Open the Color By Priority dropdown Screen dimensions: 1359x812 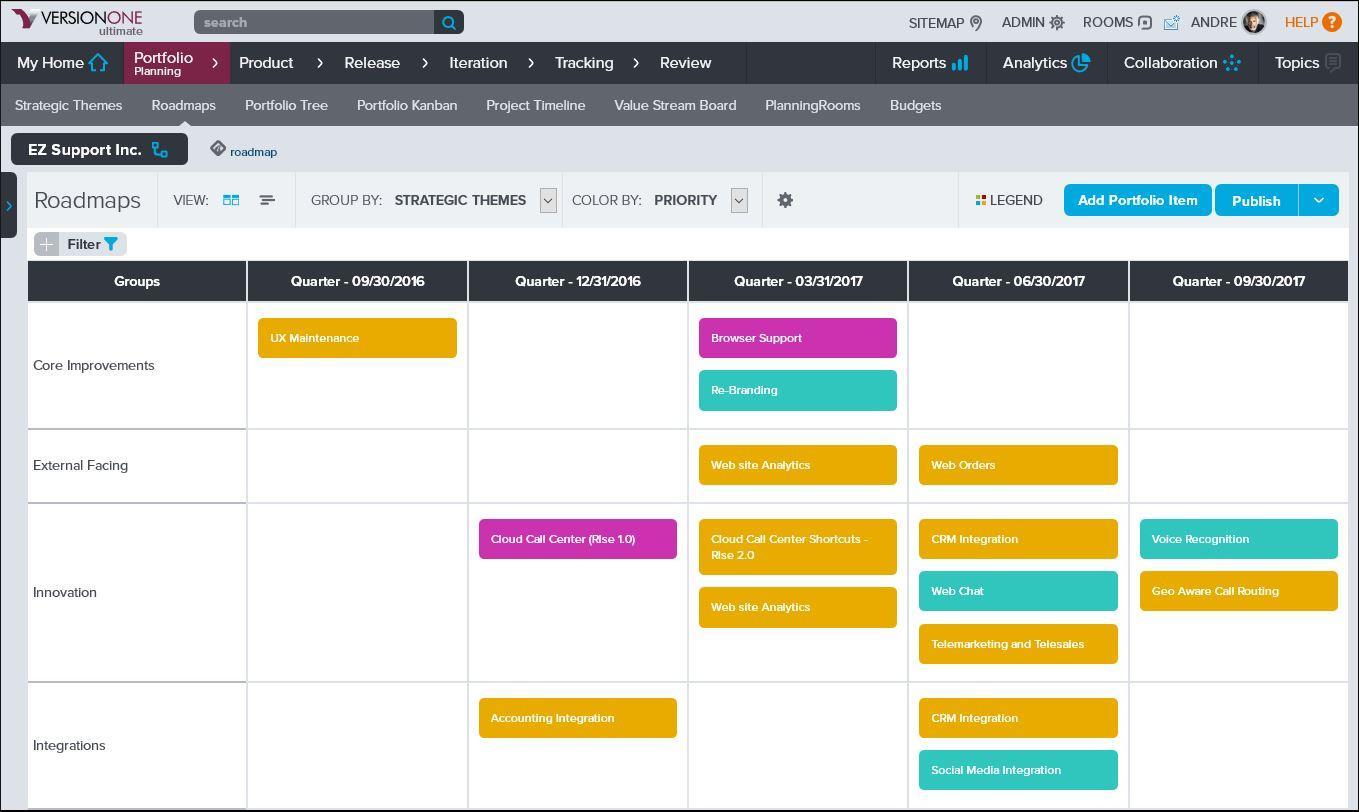(739, 200)
